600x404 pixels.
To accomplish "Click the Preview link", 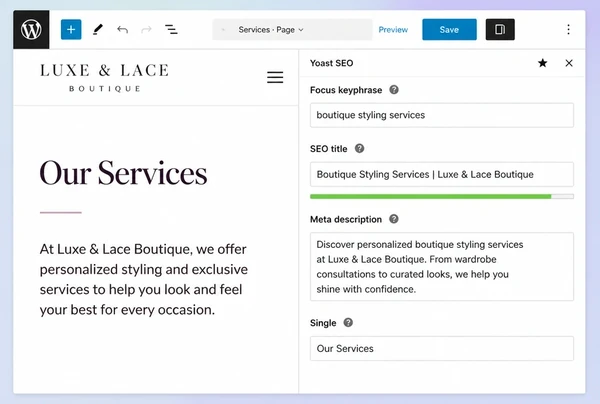I will point(393,29).
